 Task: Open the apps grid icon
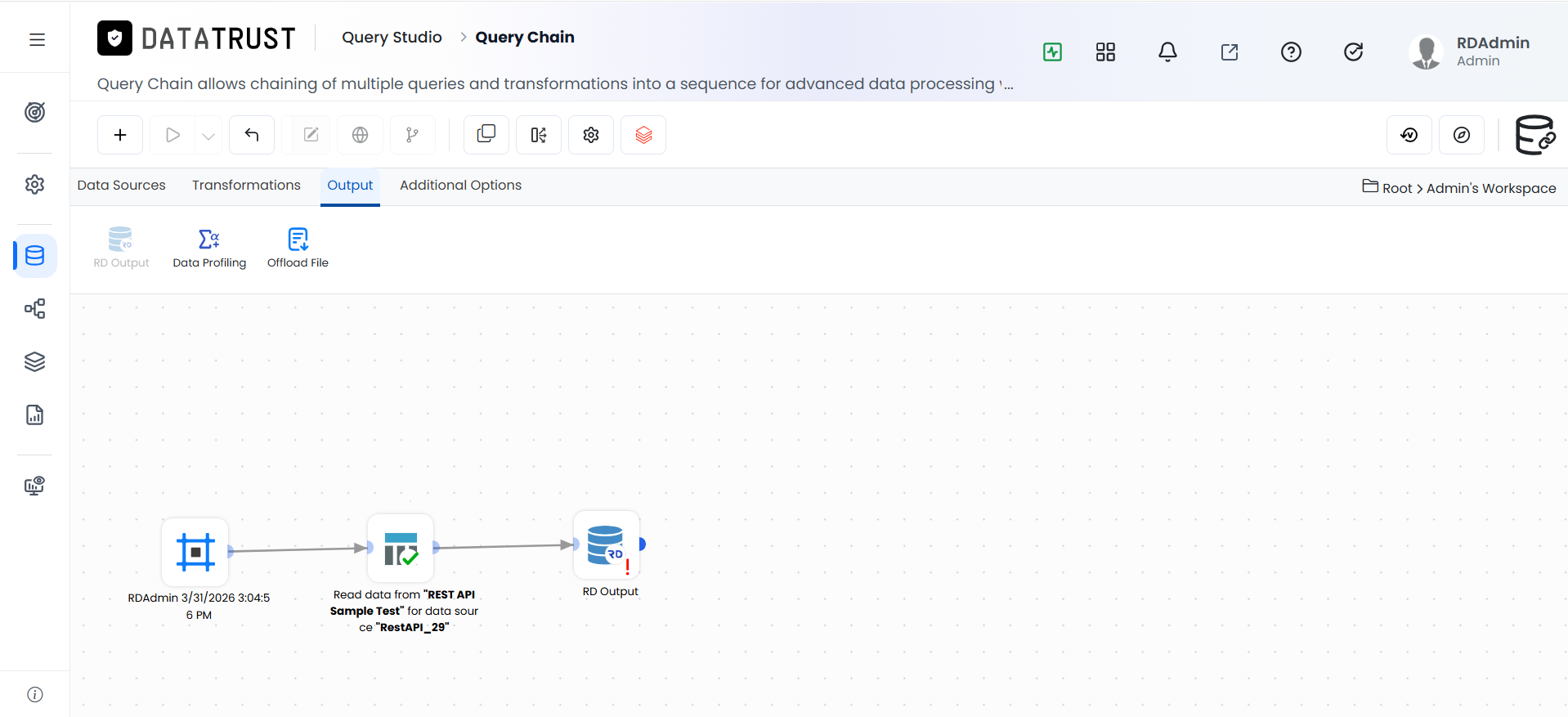coord(1105,52)
